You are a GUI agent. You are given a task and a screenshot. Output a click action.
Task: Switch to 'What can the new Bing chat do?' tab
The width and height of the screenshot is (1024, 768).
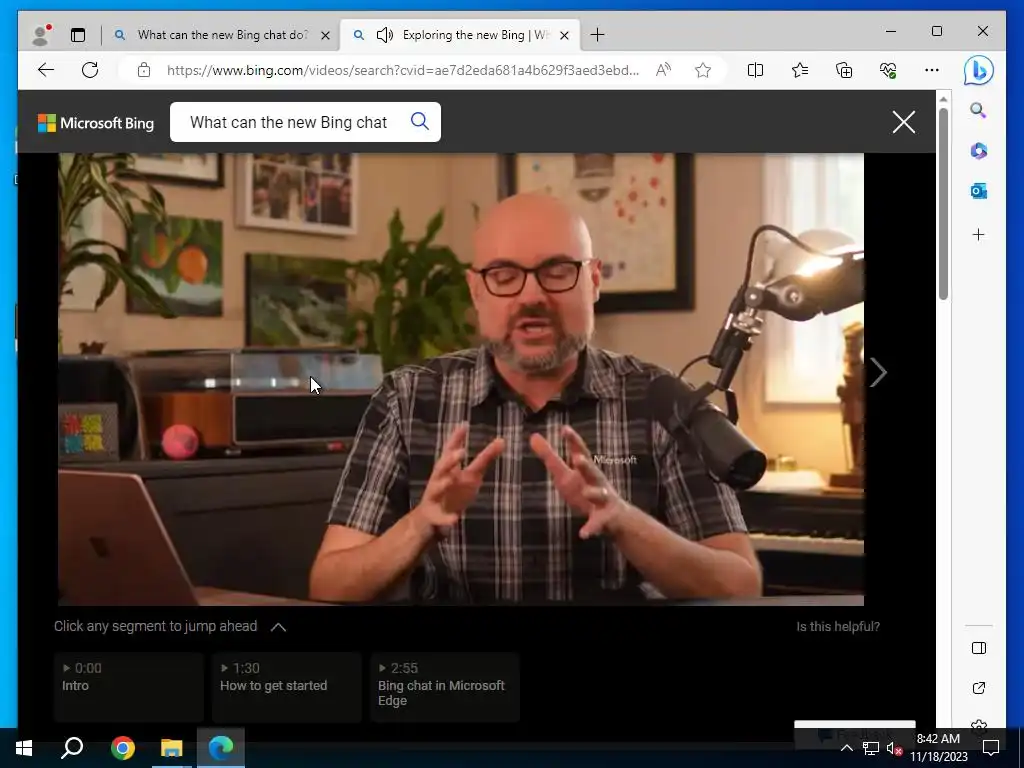point(222,35)
